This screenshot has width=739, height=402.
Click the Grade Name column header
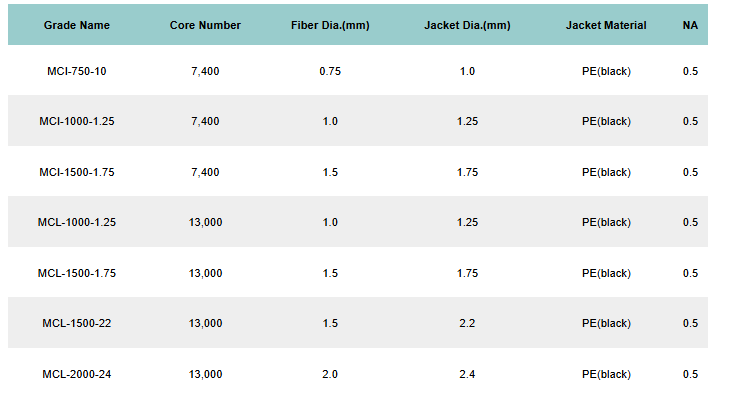(77, 25)
